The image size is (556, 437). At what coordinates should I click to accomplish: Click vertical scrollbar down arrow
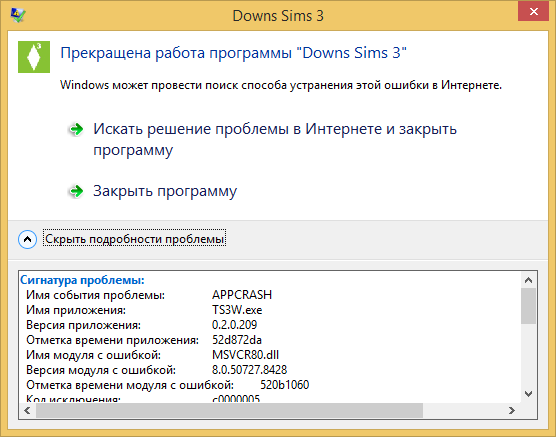coord(528,394)
